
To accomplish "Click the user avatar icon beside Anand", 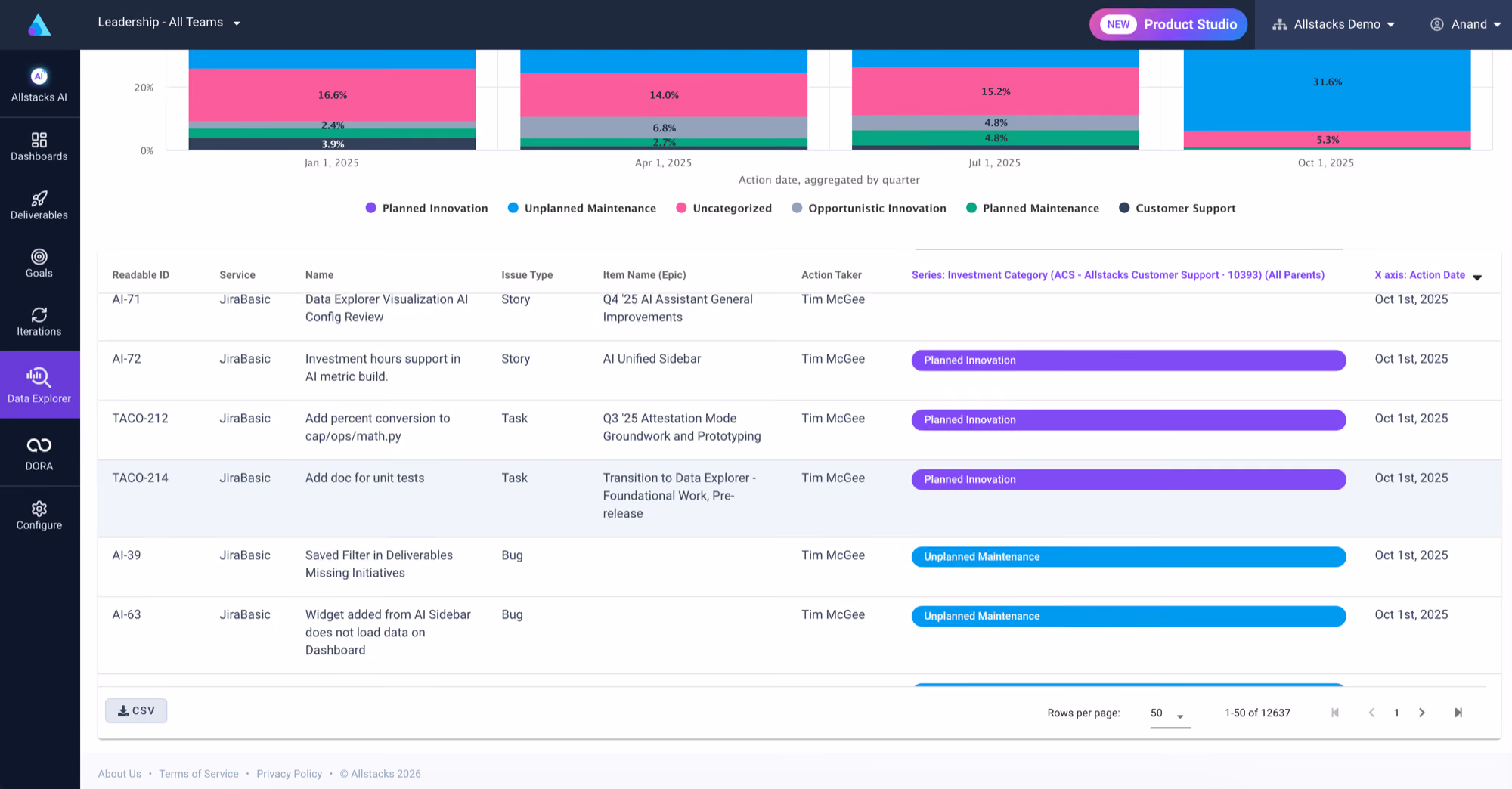I will [1436, 25].
